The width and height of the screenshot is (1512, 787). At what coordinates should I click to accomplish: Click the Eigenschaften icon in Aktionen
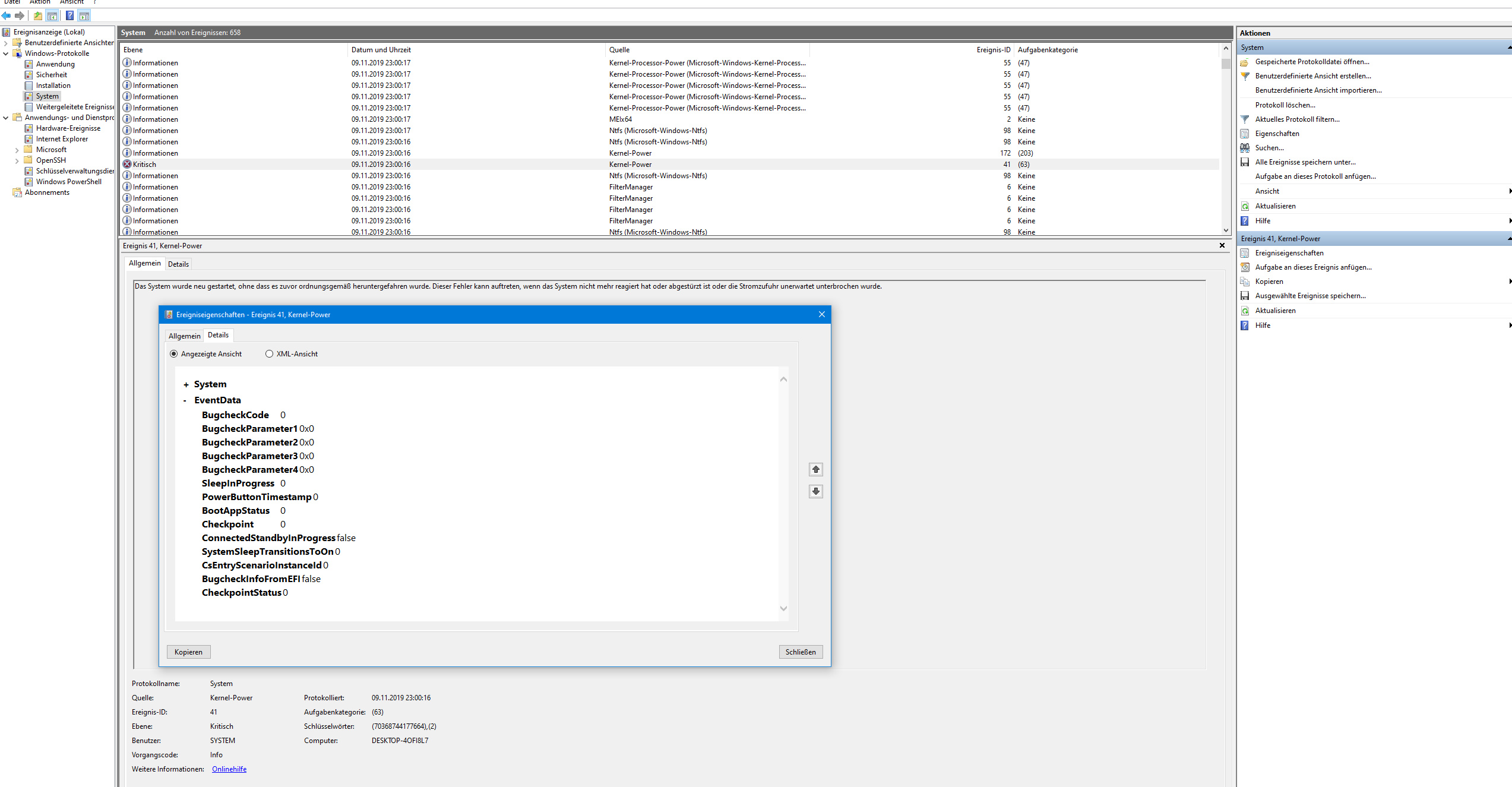point(1245,134)
